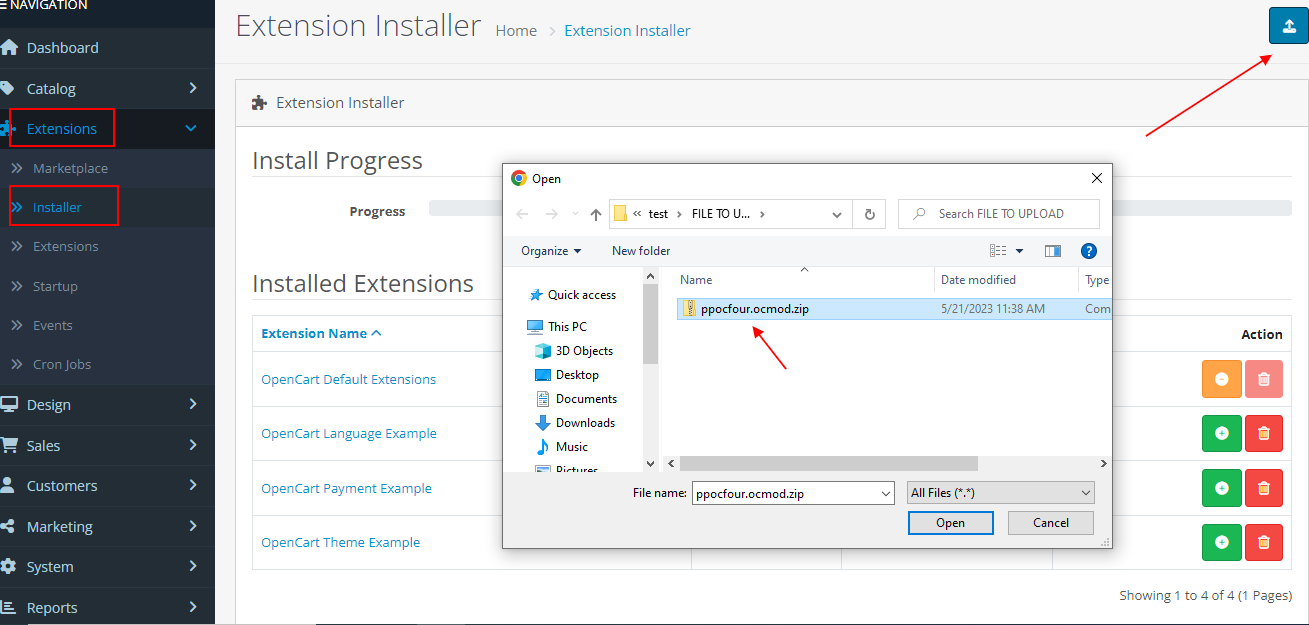The width and height of the screenshot is (1309, 625).
Task: Go back in the Open file dialog
Action: (x=521, y=214)
